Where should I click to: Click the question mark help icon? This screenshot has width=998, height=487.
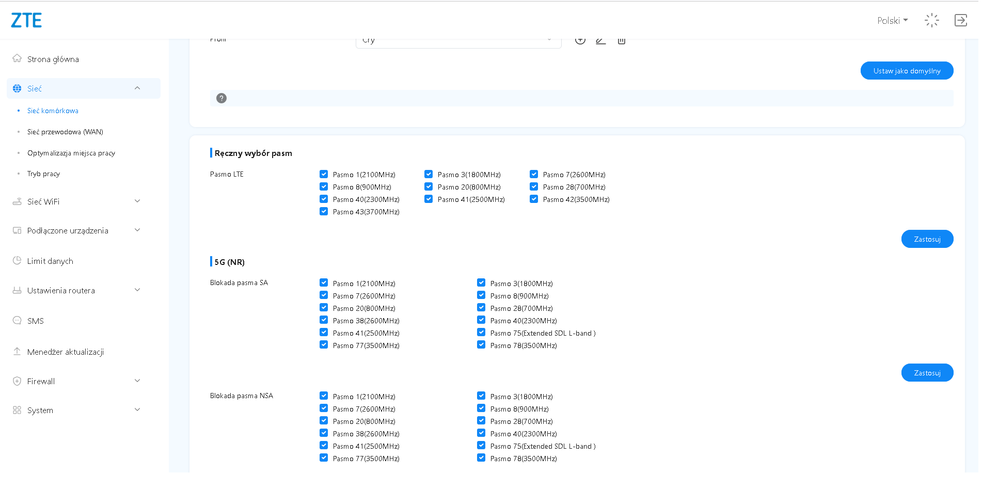(x=221, y=98)
